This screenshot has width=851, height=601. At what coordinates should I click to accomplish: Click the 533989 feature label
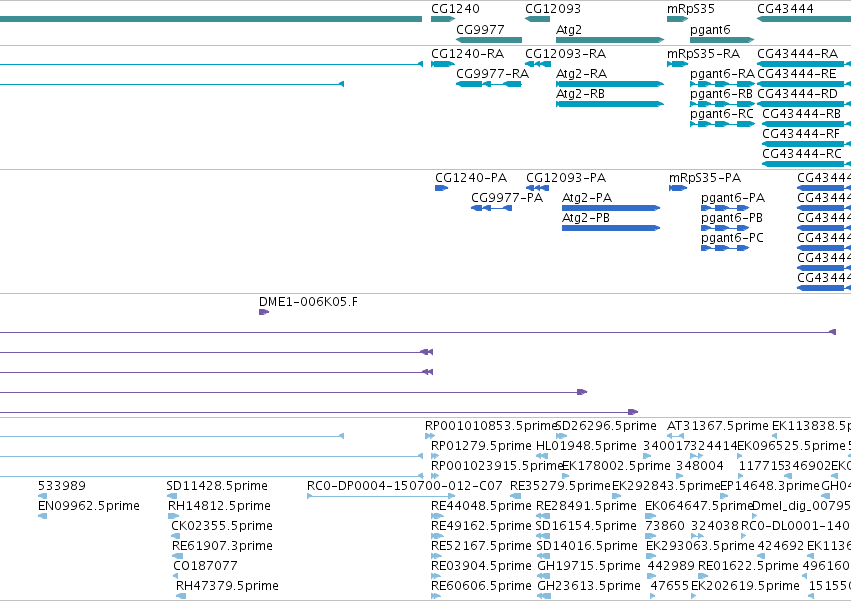62,486
